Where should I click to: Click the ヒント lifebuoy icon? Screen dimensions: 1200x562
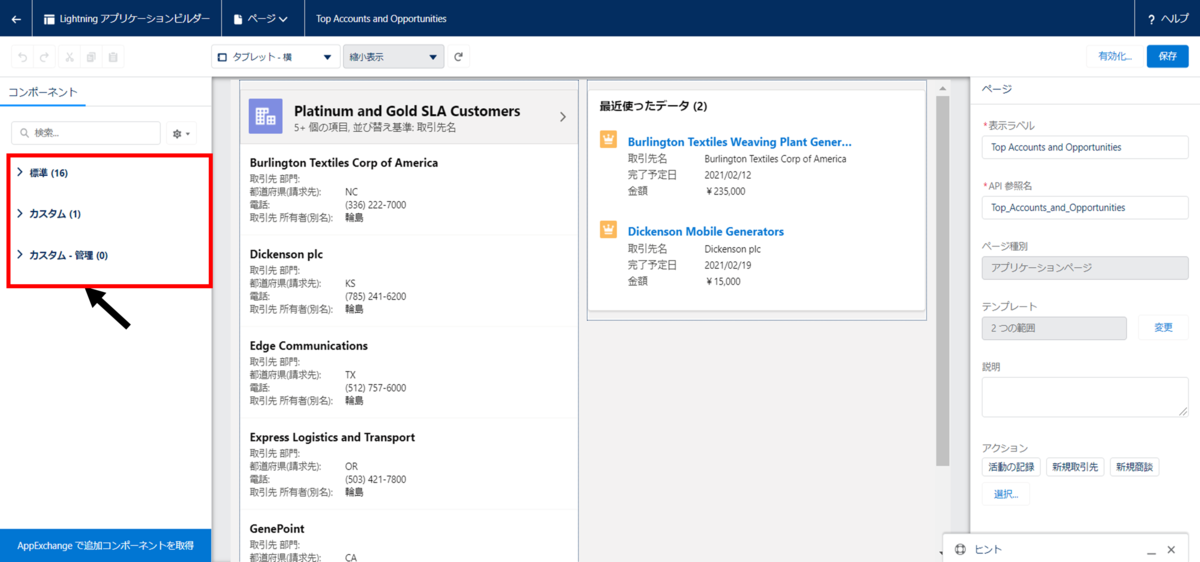point(960,549)
